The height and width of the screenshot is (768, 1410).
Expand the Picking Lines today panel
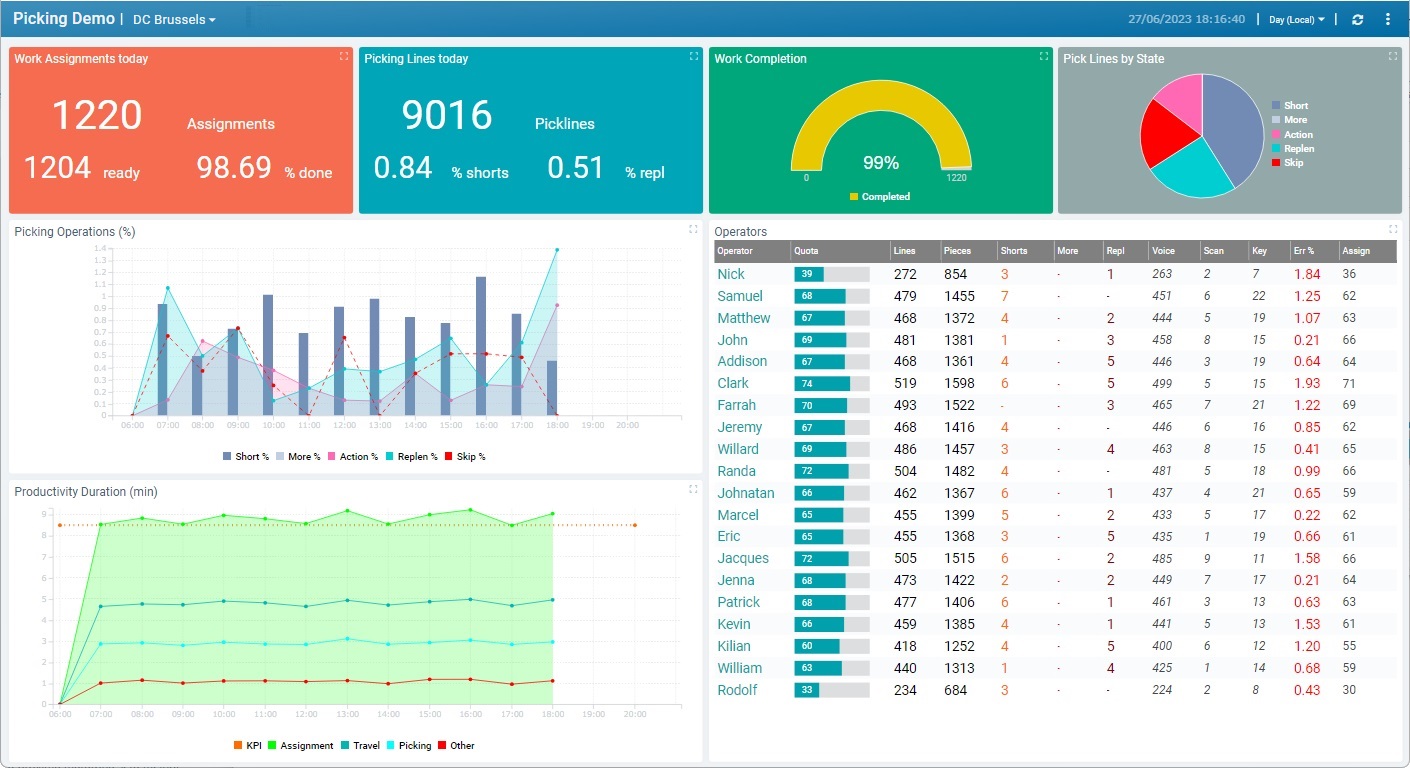coord(693,58)
